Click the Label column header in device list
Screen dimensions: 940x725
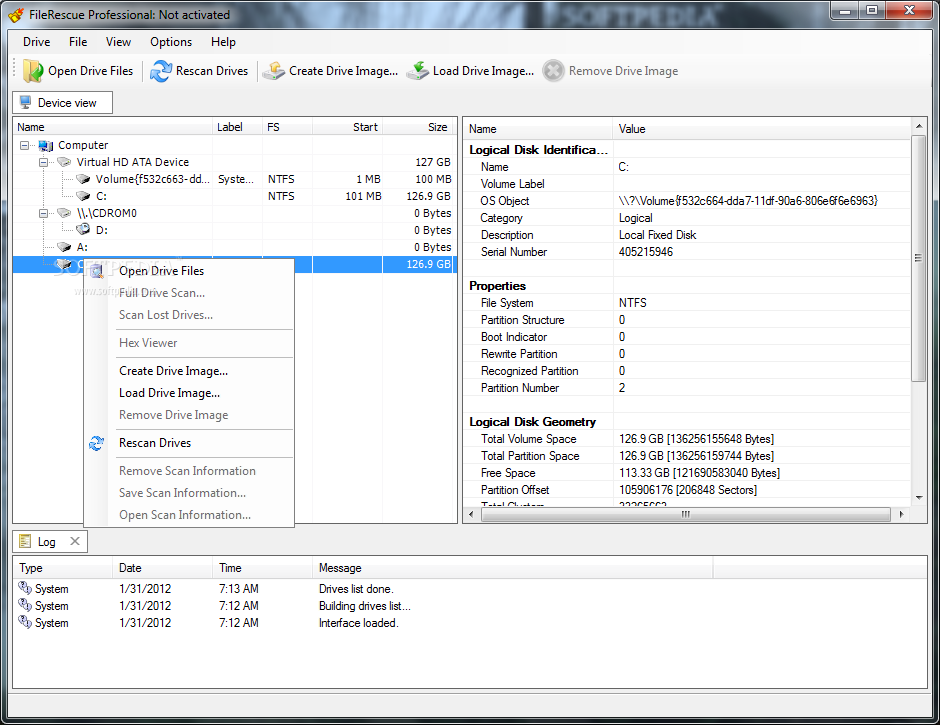[237, 127]
